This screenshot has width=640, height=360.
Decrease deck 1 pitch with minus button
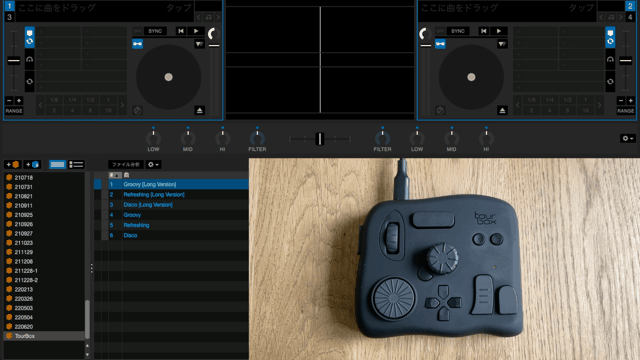[9, 100]
